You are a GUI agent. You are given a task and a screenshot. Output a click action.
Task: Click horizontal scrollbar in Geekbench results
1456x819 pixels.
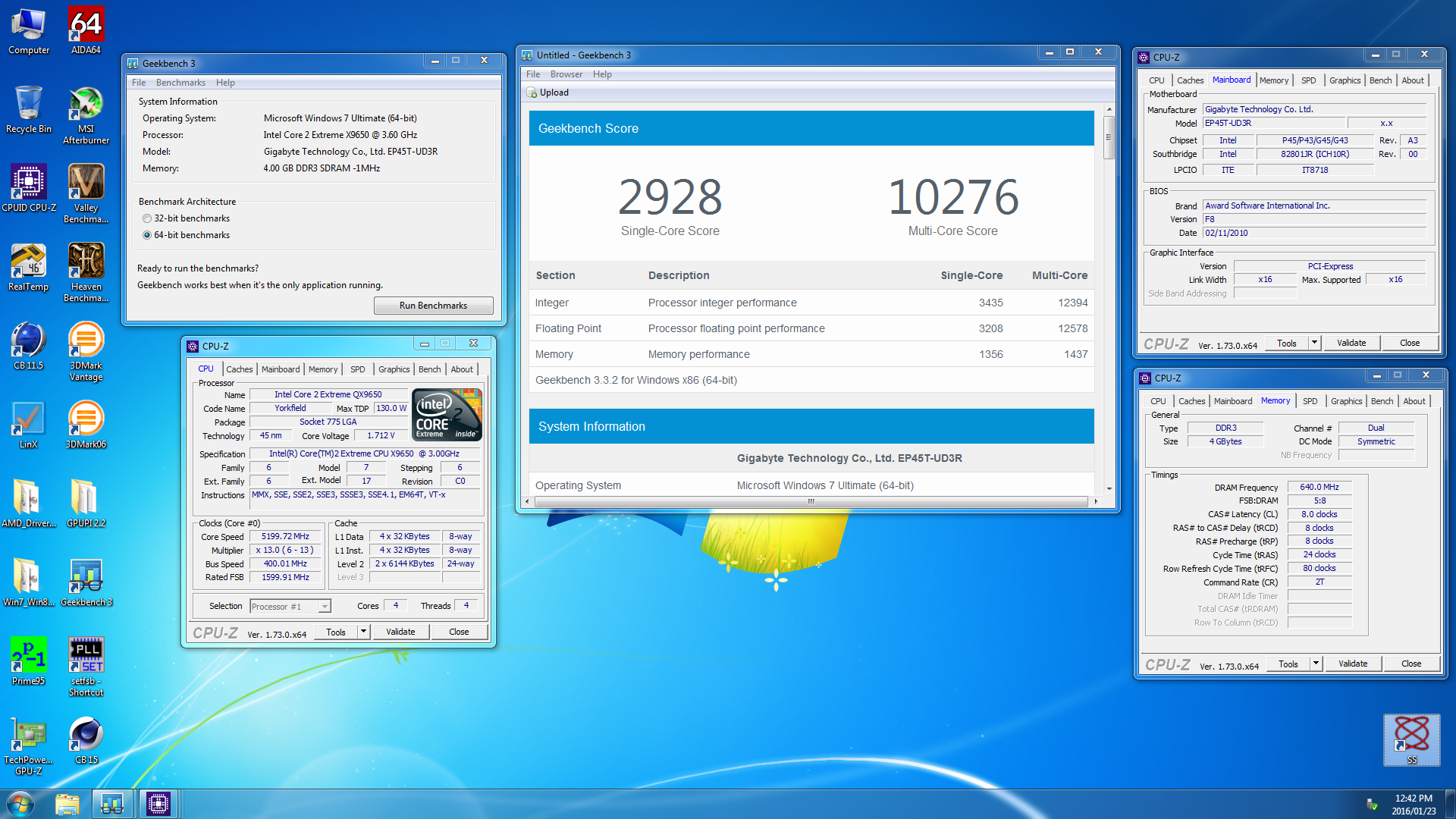(x=811, y=501)
